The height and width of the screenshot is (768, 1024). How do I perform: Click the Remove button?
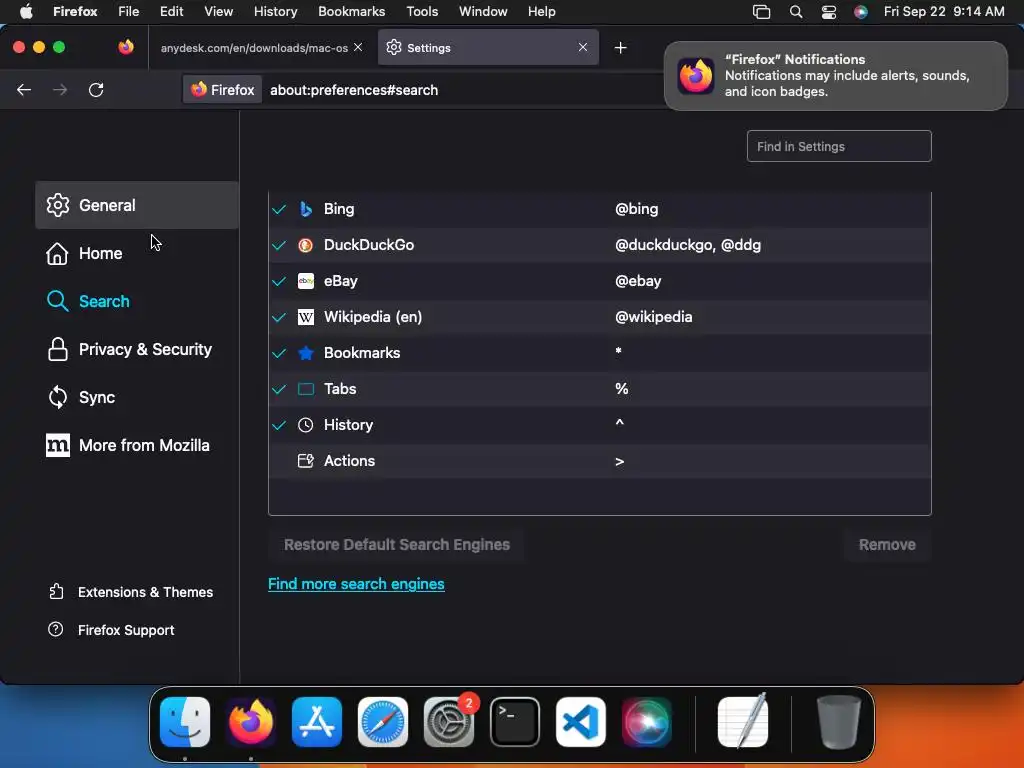887,545
